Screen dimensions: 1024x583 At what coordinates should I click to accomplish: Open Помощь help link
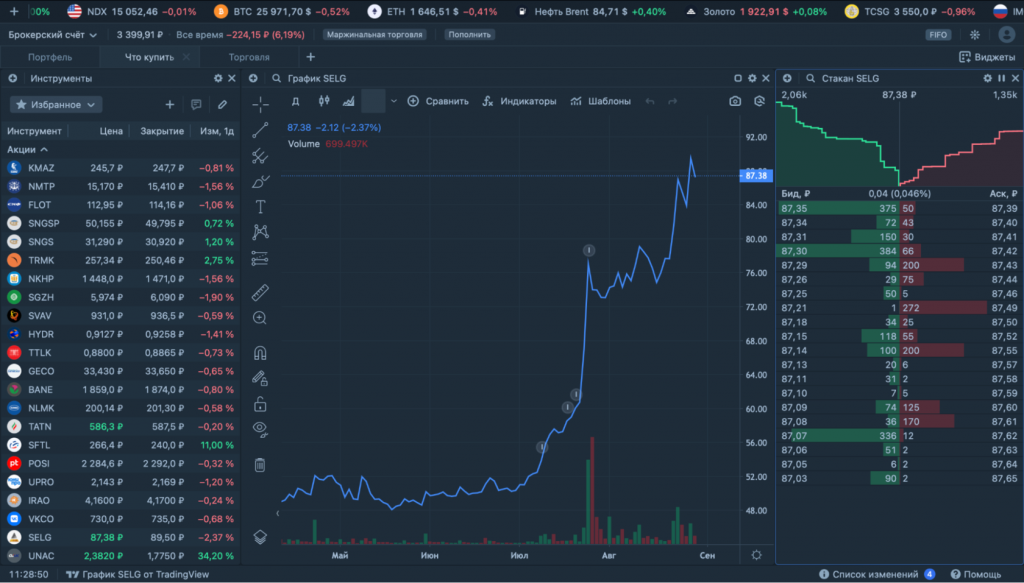(x=976, y=575)
